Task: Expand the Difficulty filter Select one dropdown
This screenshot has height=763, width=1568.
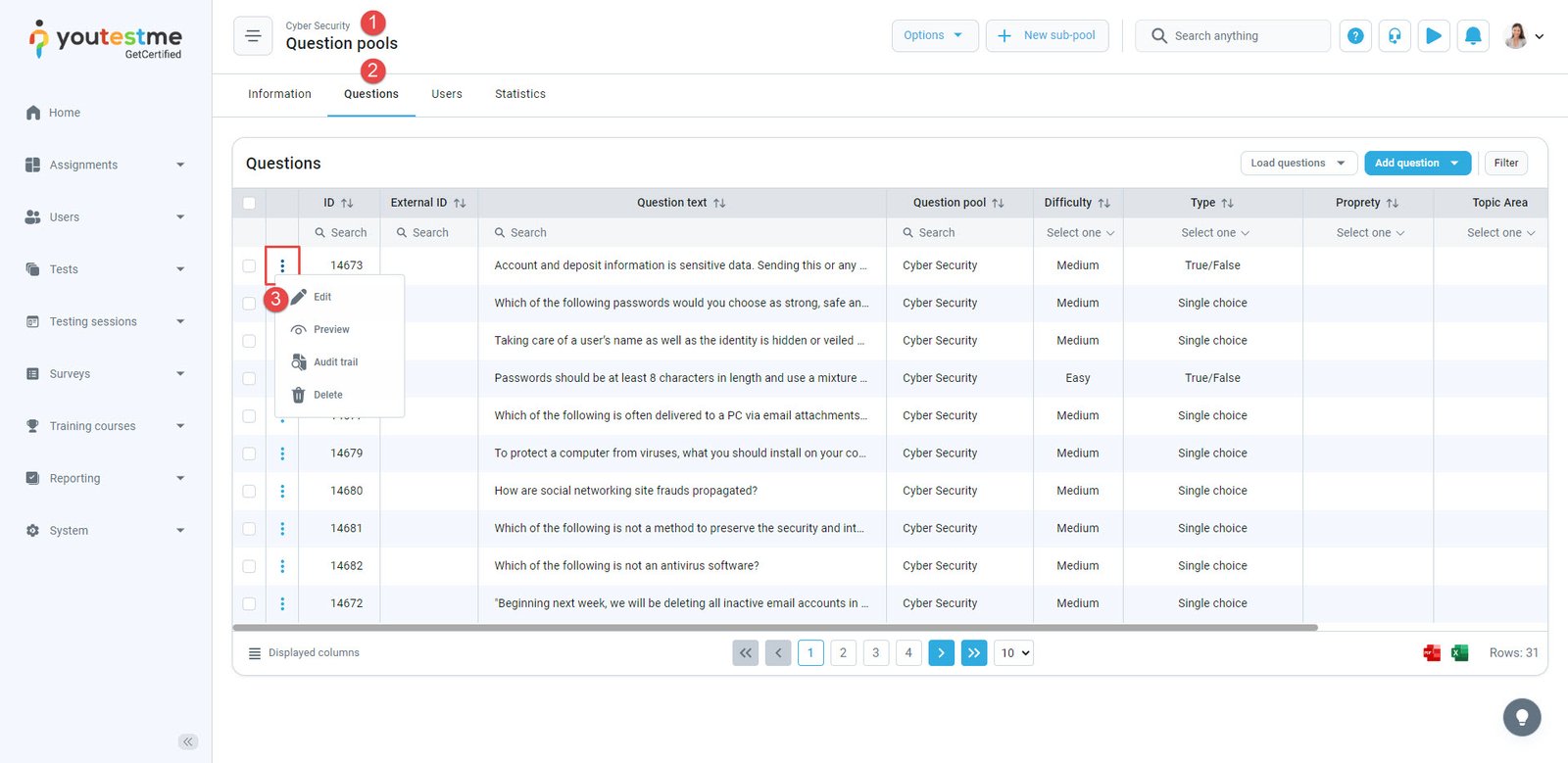Action: (1079, 233)
